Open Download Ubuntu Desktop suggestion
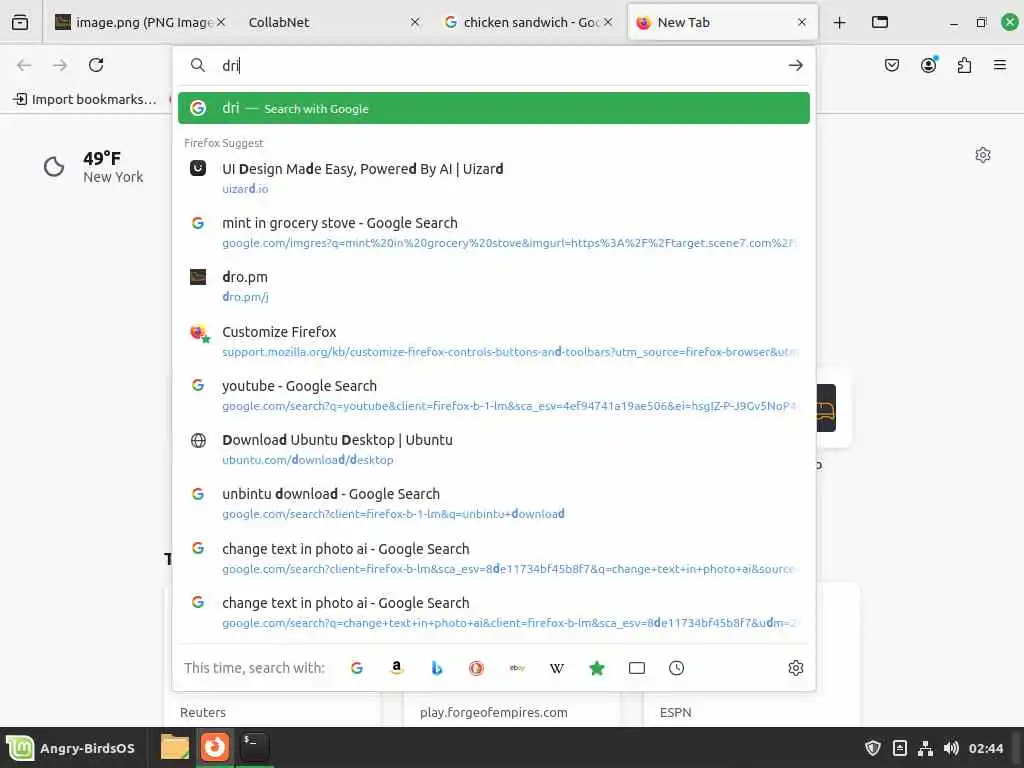Image resolution: width=1024 pixels, height=768 pixels. tap(494, 449)
